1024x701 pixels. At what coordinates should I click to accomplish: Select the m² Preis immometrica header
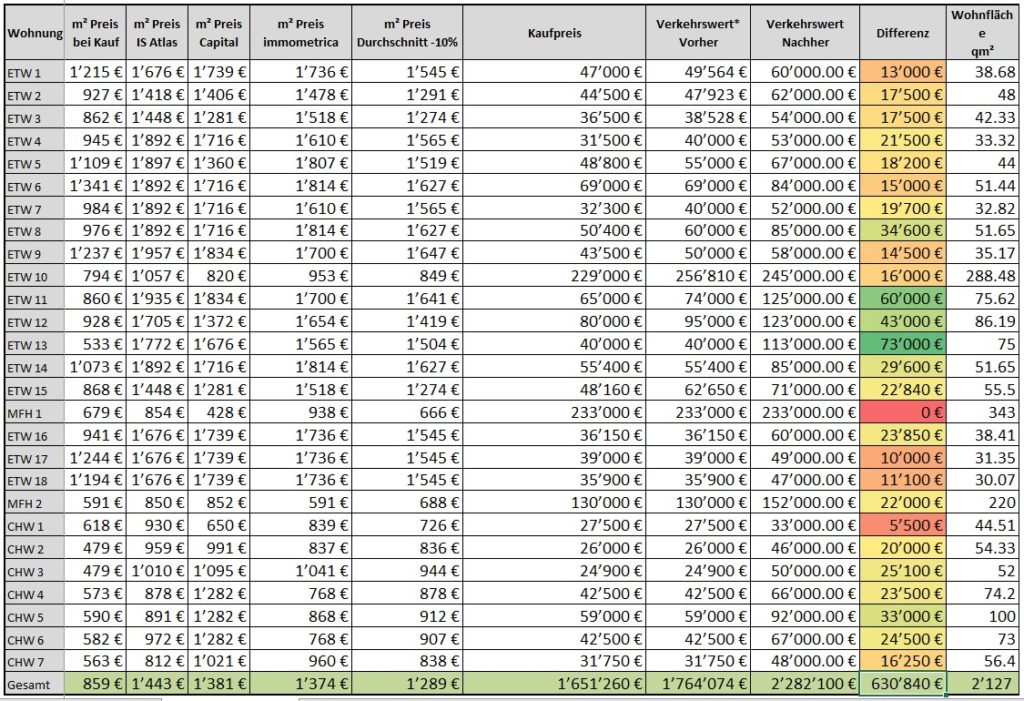tap(300, 33)
